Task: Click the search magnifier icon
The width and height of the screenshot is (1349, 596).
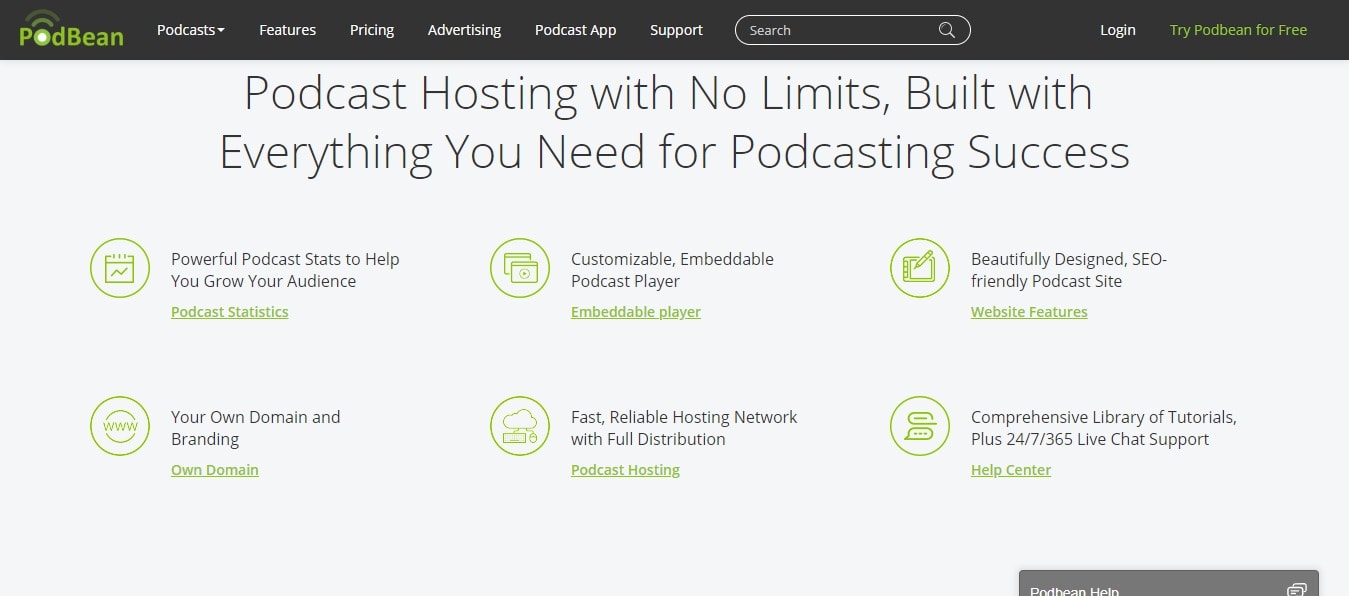Action: pyautogui.click(x=946, y=30)
